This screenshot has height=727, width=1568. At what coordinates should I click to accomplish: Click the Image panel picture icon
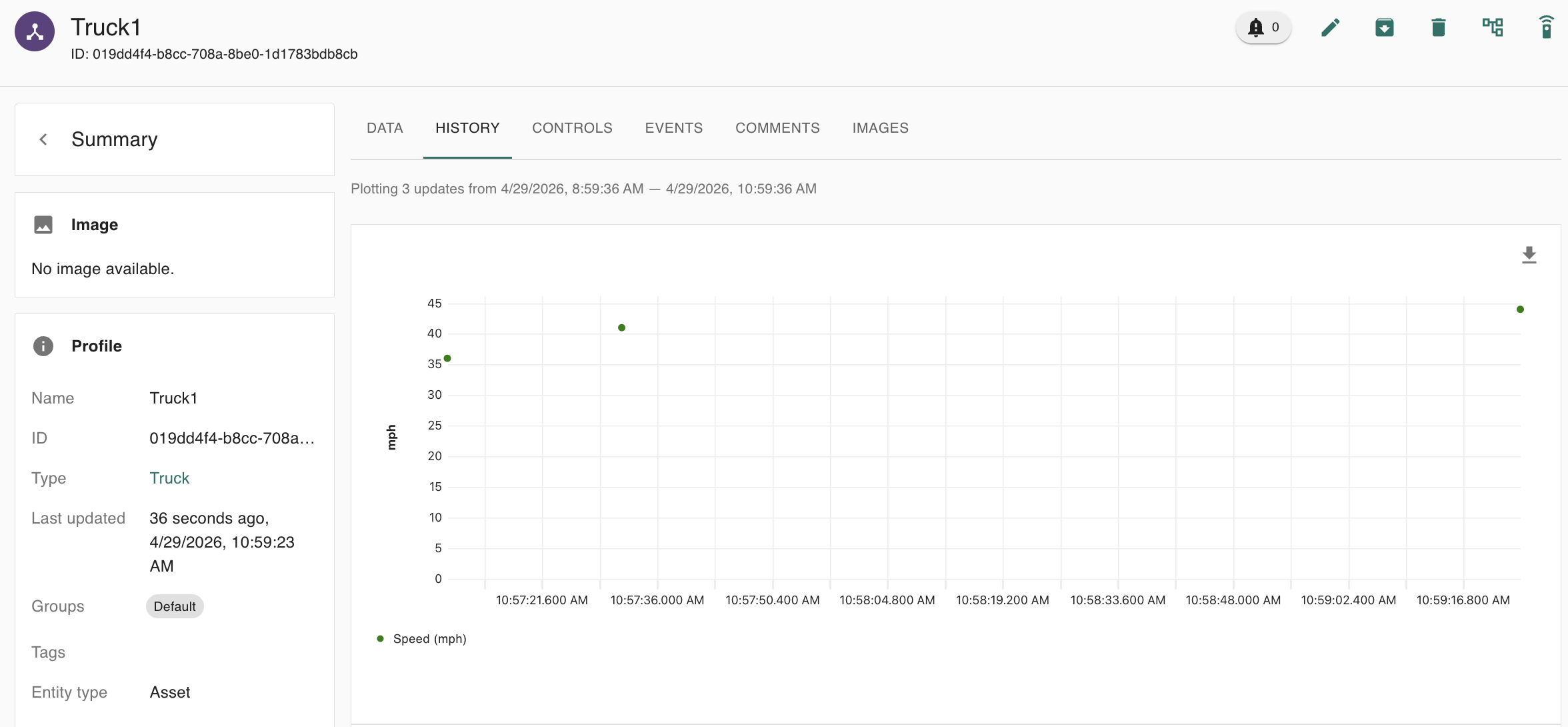click(43, 225)
